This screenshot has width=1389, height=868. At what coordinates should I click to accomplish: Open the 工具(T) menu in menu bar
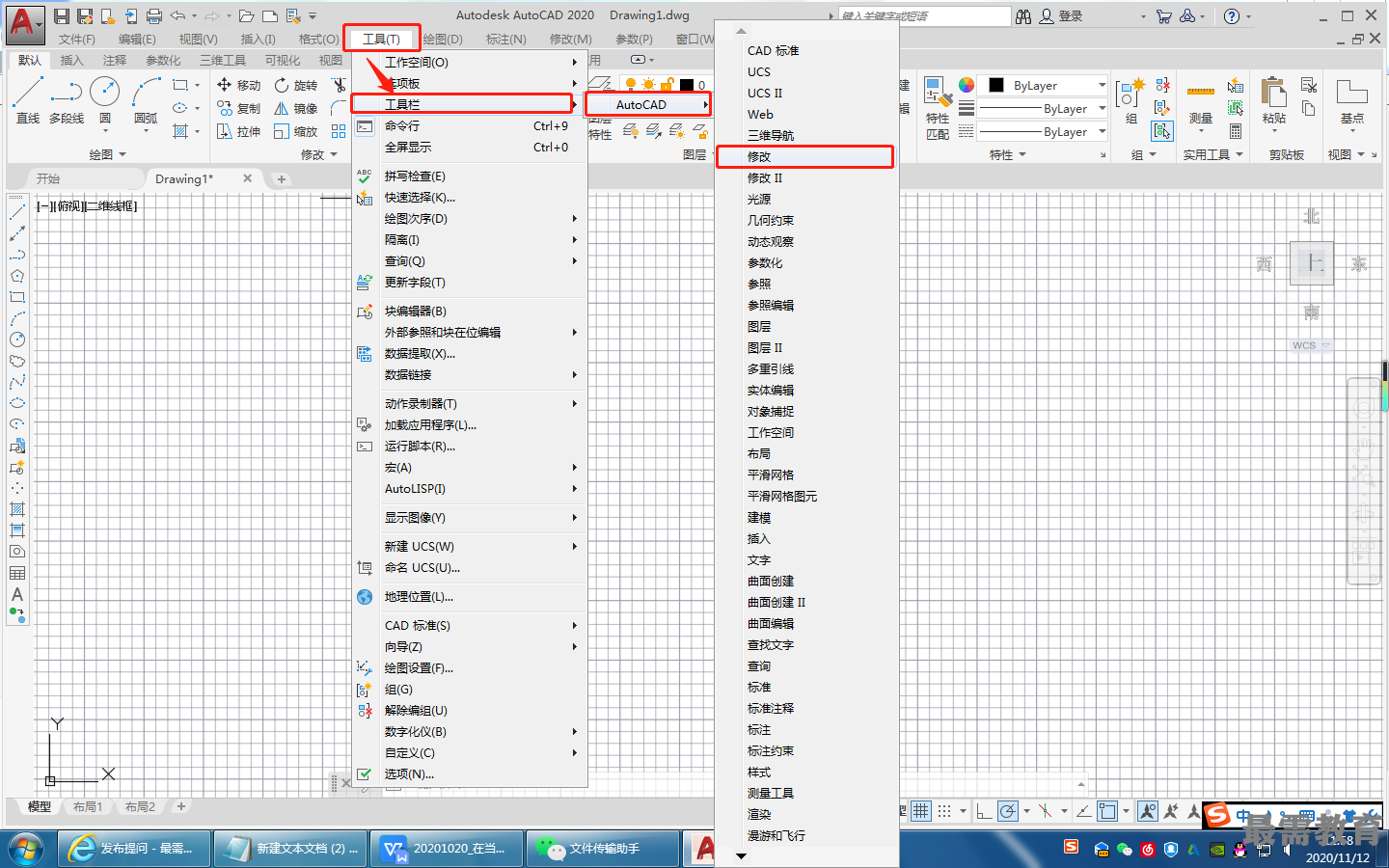coord(382,39)
